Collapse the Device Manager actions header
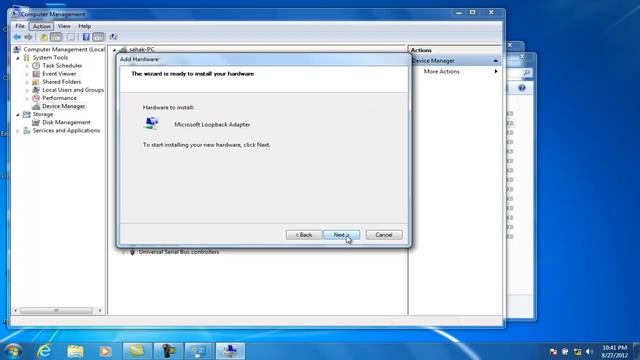Screen dimensions: 640x360 [496, 61]
